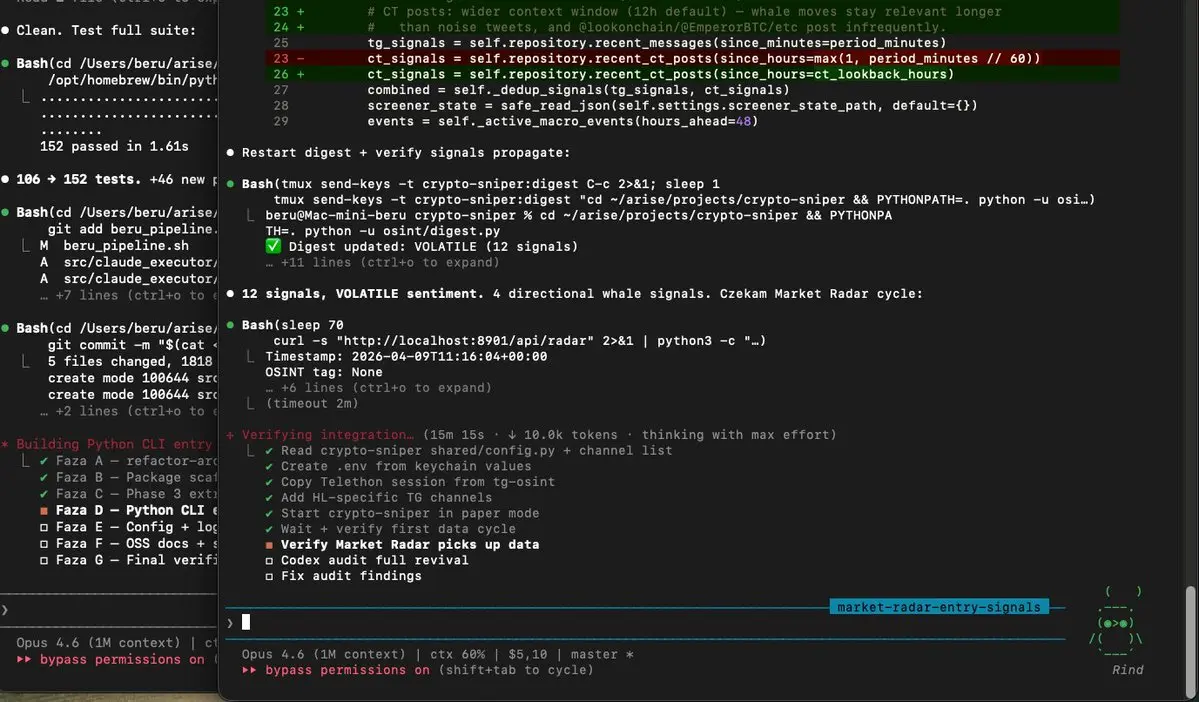Focus the back terminal window prompt

pos(107,610)
